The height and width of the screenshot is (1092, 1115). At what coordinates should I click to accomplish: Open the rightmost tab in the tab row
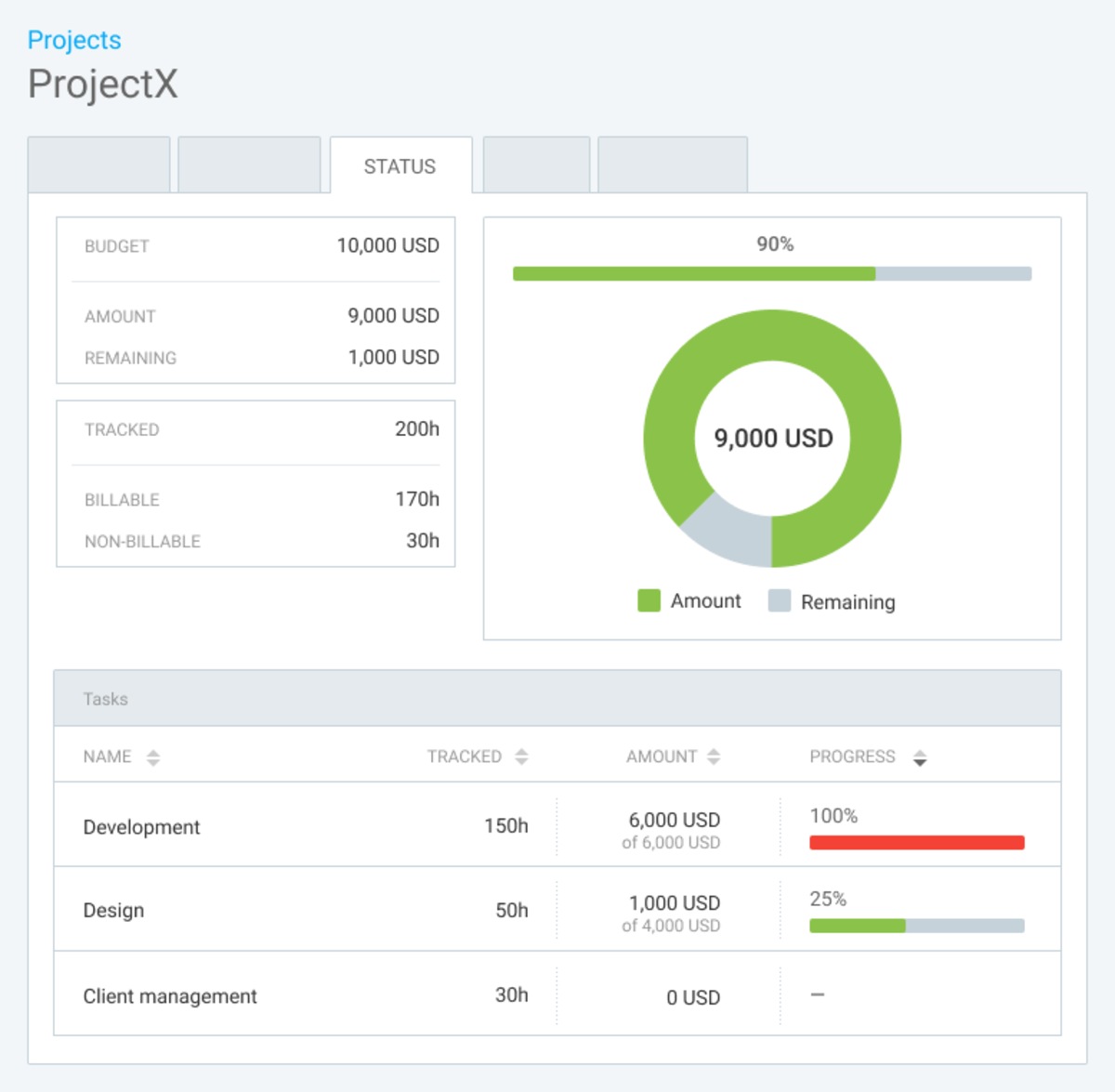(673, 164)
